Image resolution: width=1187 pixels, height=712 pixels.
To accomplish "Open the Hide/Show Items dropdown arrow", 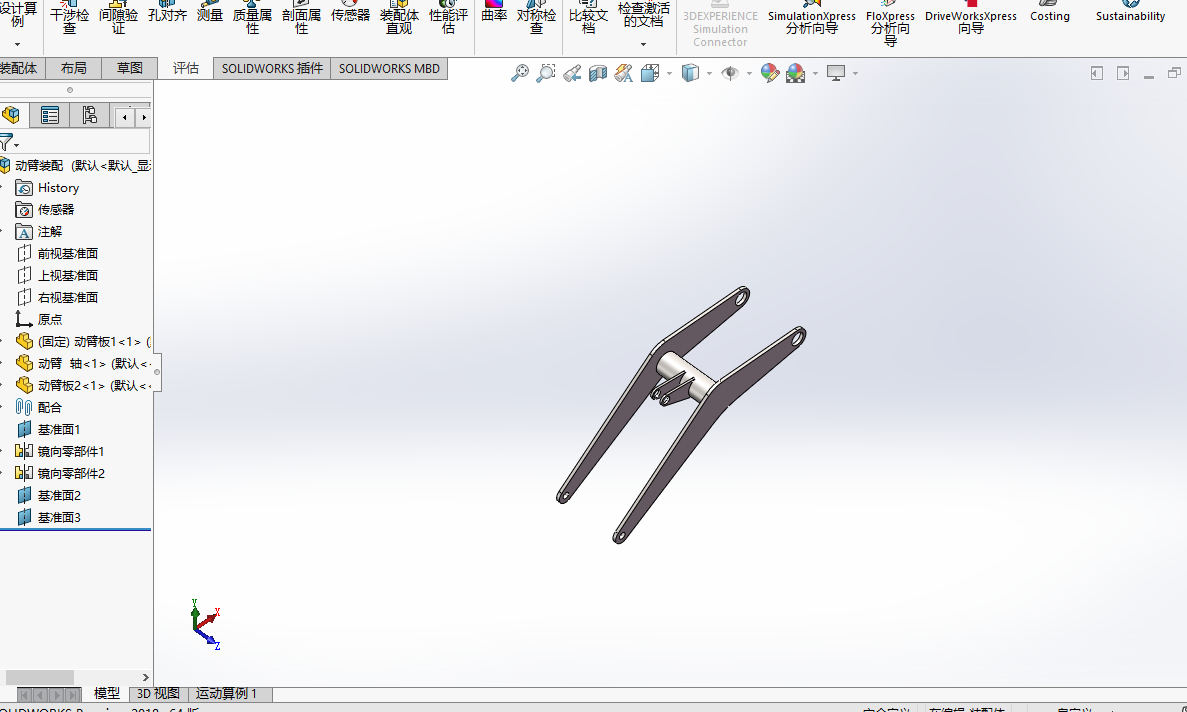I will [749, 73].
